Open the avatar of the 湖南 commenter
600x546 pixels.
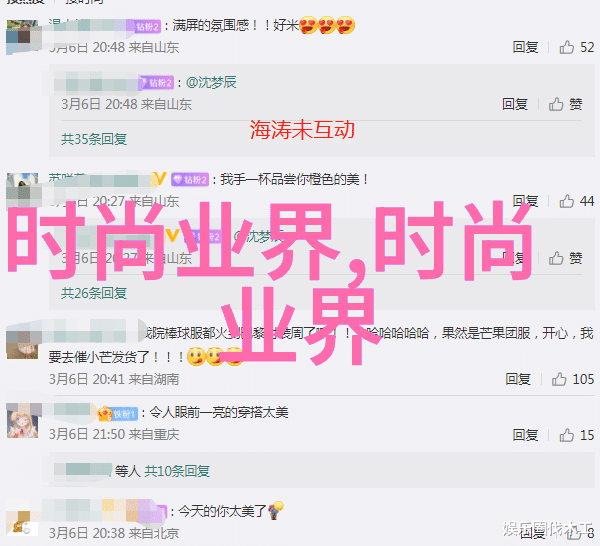coord(22,343)
